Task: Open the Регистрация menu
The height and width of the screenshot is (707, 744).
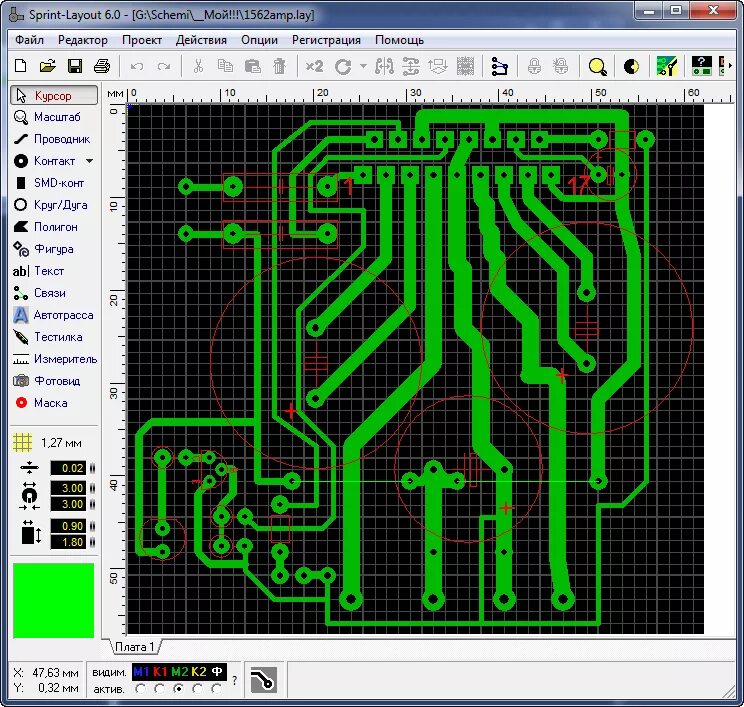Action: (x=326, y=40)
